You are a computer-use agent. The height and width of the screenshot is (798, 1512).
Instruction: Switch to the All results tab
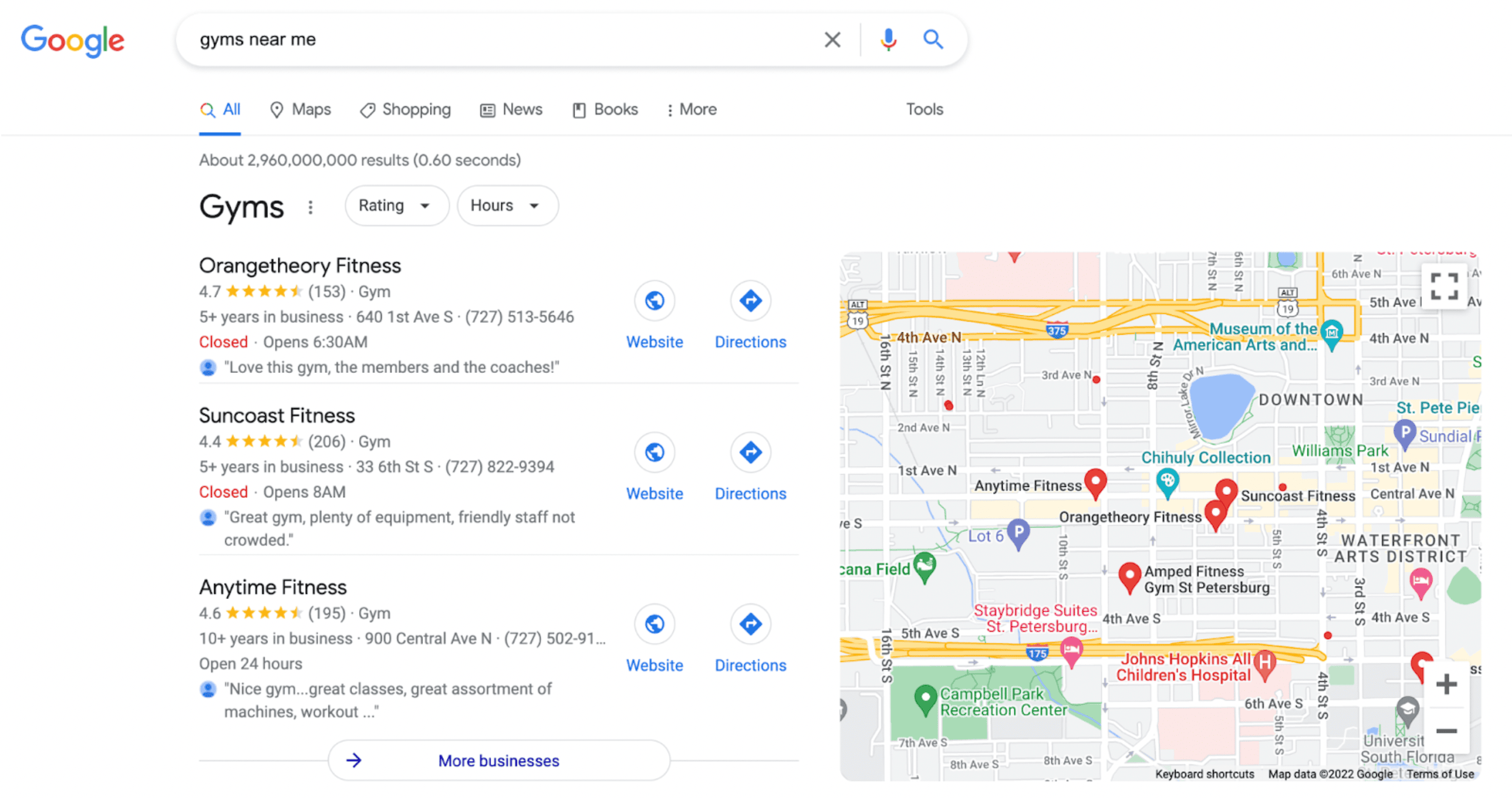pyautogui.click(x=220, y=110)
